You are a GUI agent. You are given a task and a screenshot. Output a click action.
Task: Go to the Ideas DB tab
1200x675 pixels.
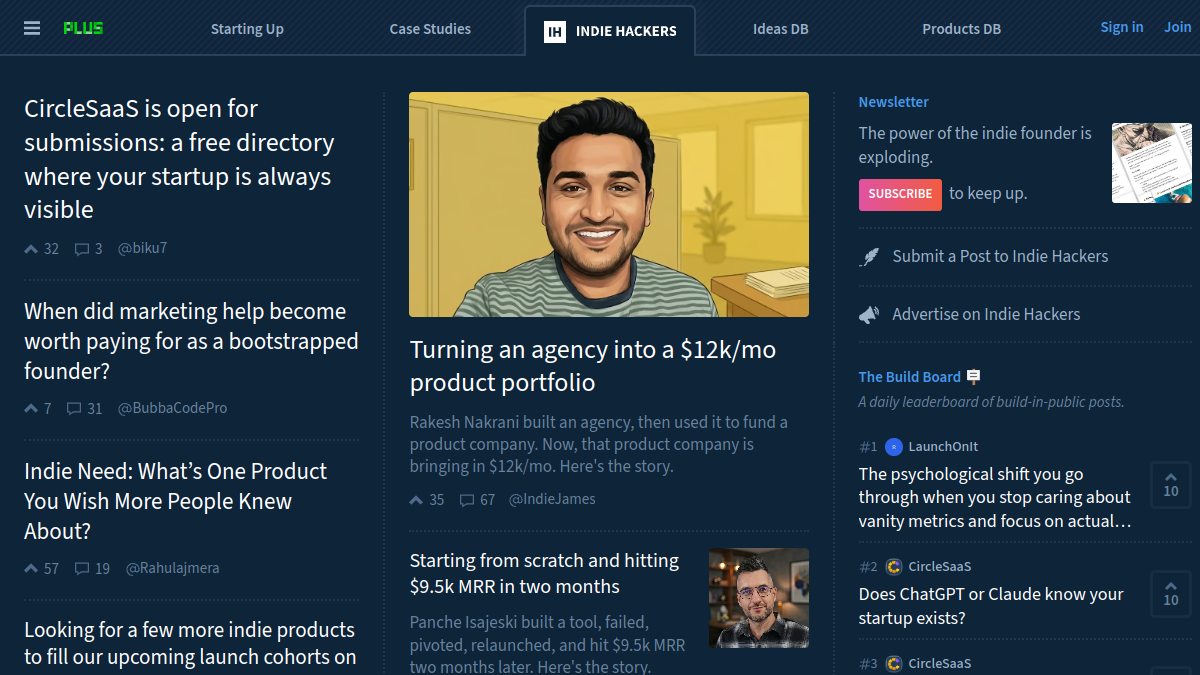781,29
